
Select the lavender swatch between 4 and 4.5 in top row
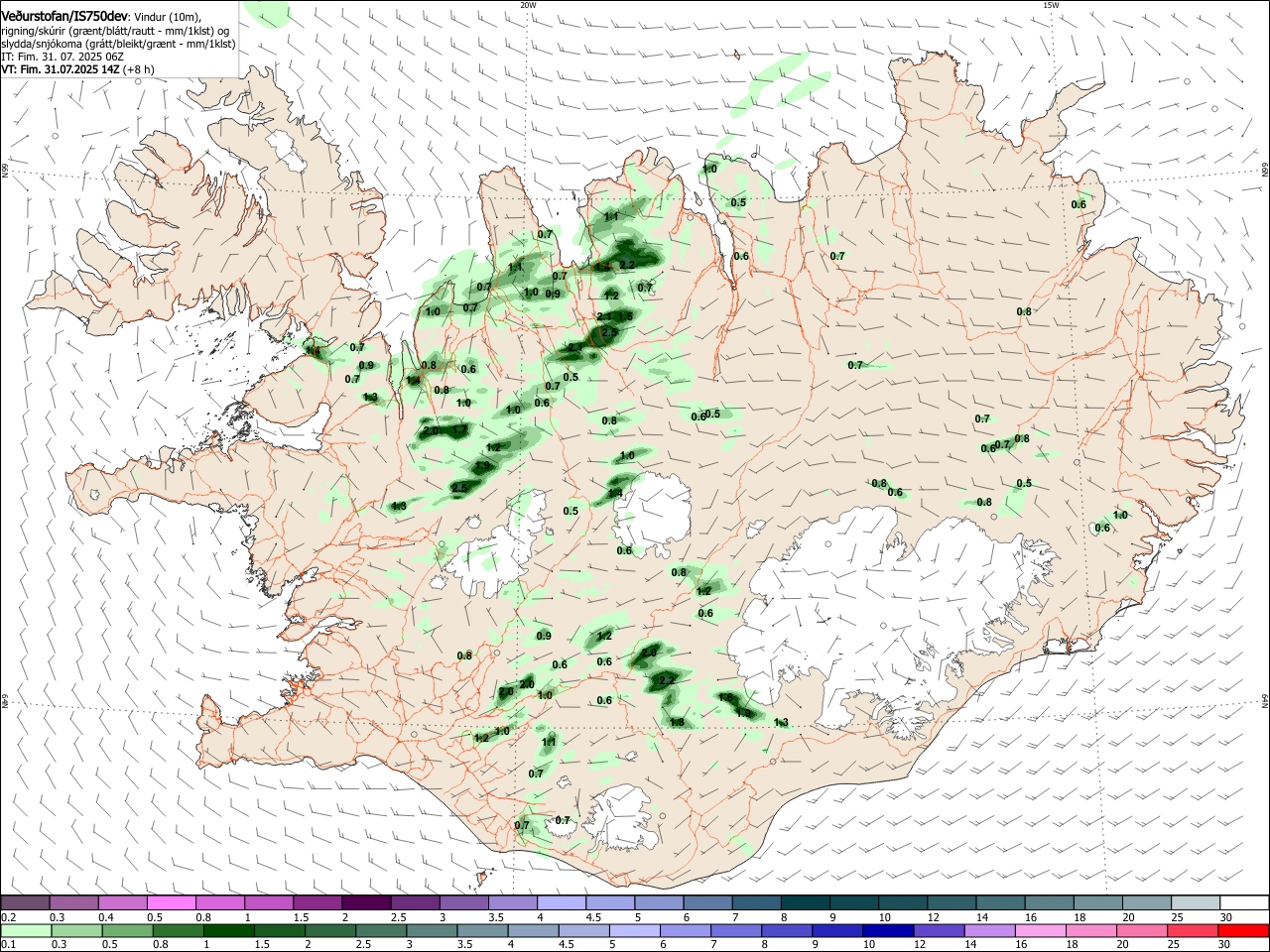point(561,902)
